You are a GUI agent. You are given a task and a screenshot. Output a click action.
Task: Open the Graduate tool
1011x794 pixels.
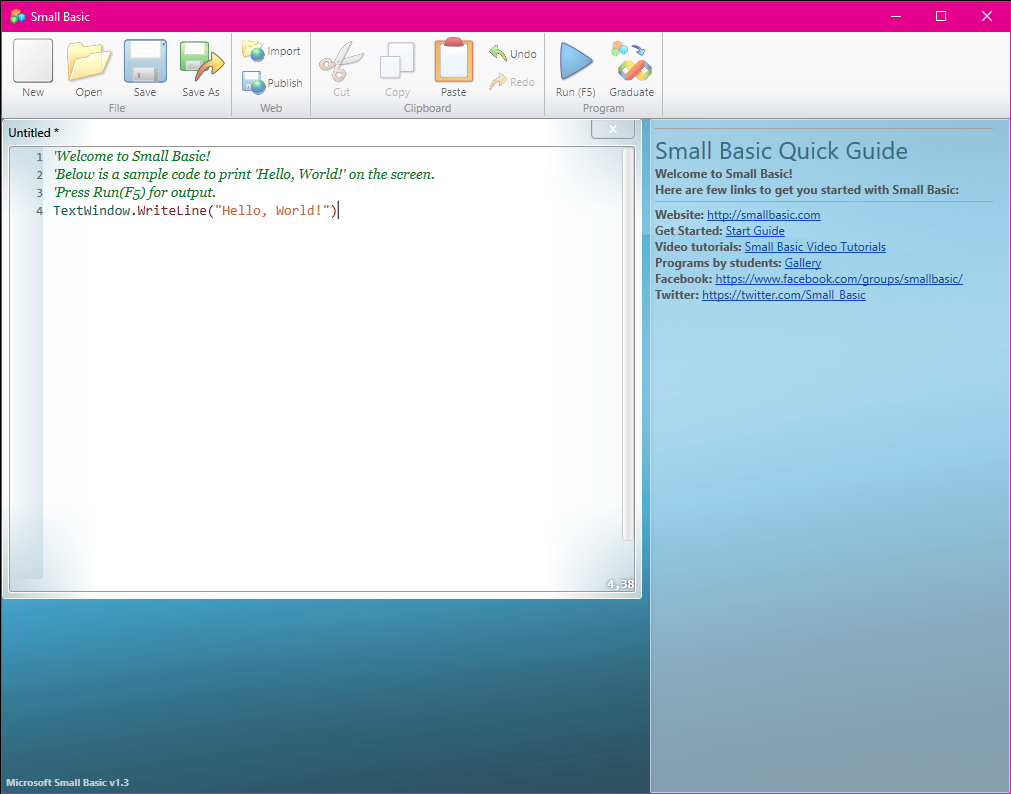(x=631, y=68)
